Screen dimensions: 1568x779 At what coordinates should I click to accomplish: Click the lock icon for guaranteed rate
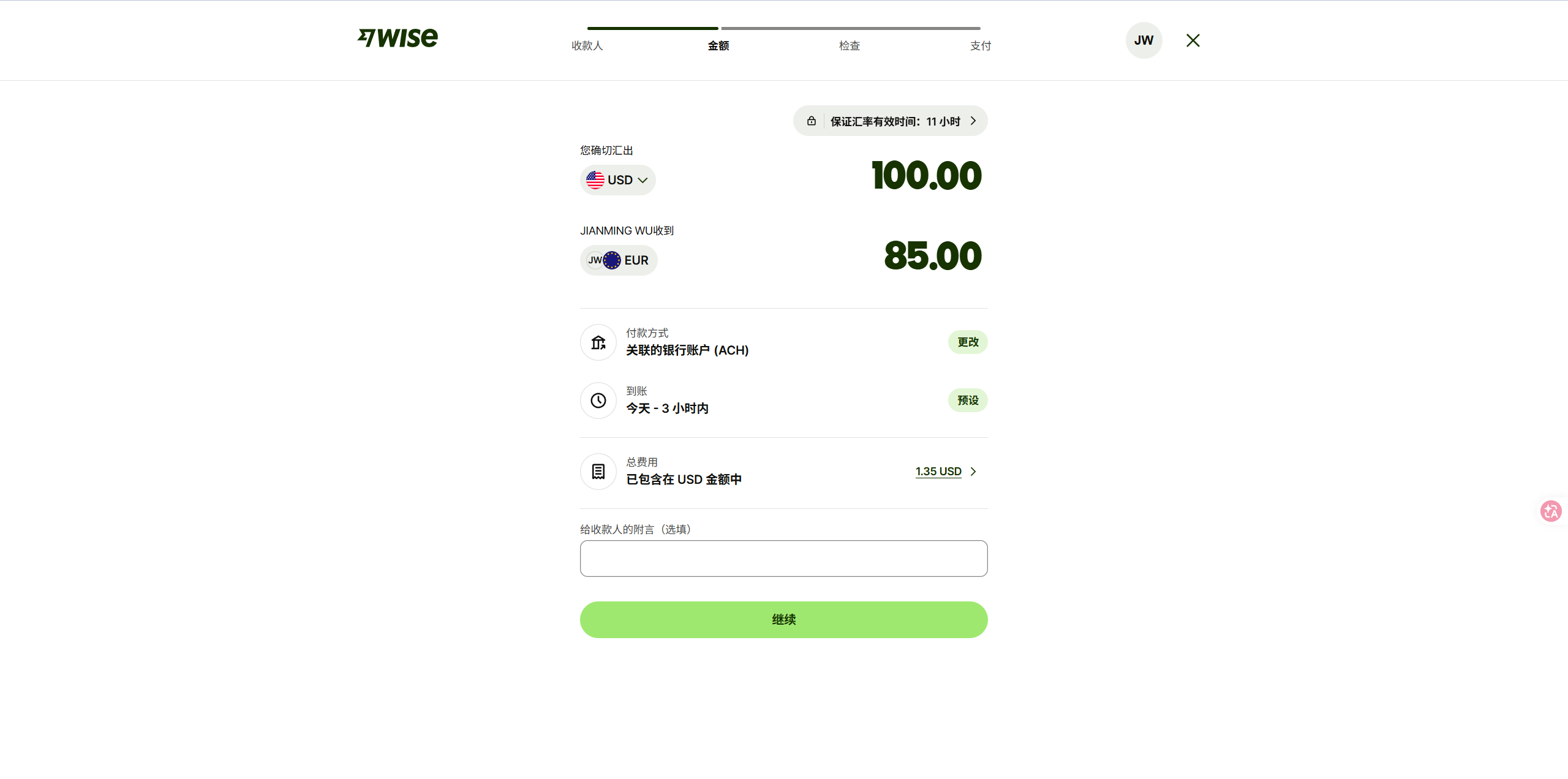811,121
